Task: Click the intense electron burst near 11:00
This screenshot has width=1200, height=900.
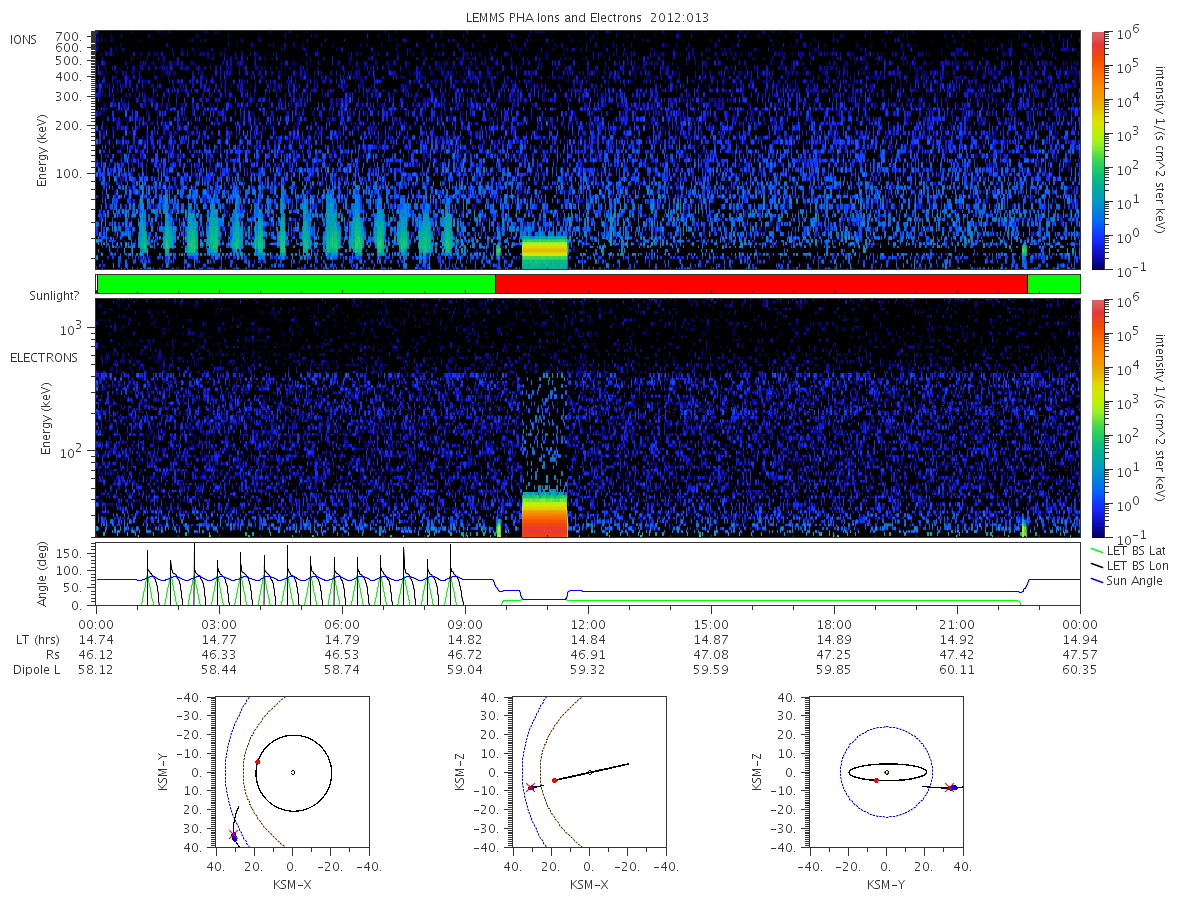Action: pyautogui.click(x=544, y=514)
